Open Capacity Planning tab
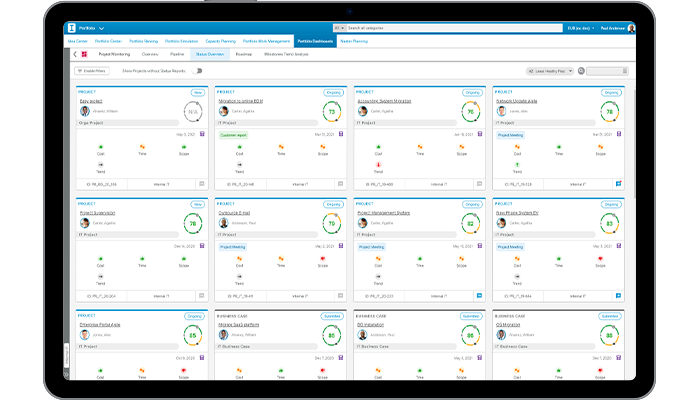The width and height of the screenshot is (700, 400). tap(221, 41)
